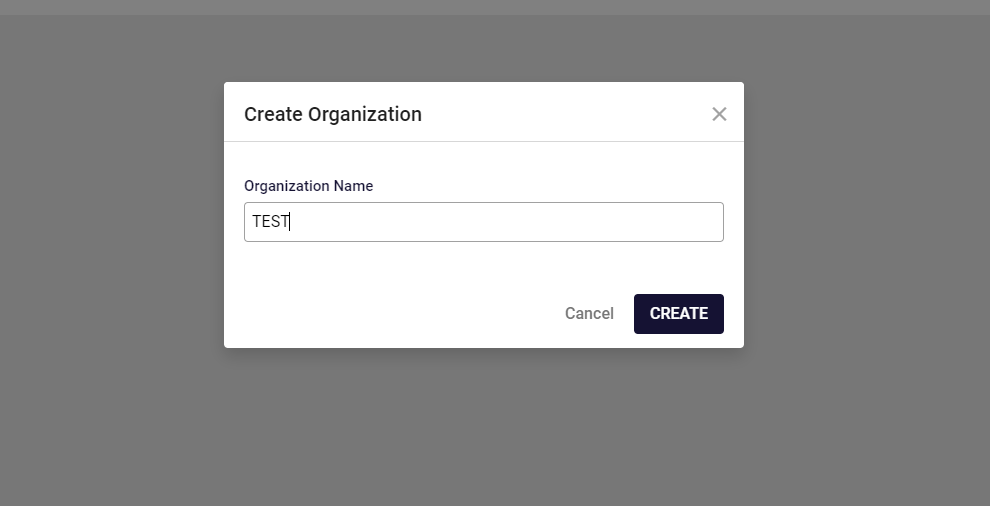990x506 pixels.
Task: Close the Create Organization dialog with X
Action: 719,114
